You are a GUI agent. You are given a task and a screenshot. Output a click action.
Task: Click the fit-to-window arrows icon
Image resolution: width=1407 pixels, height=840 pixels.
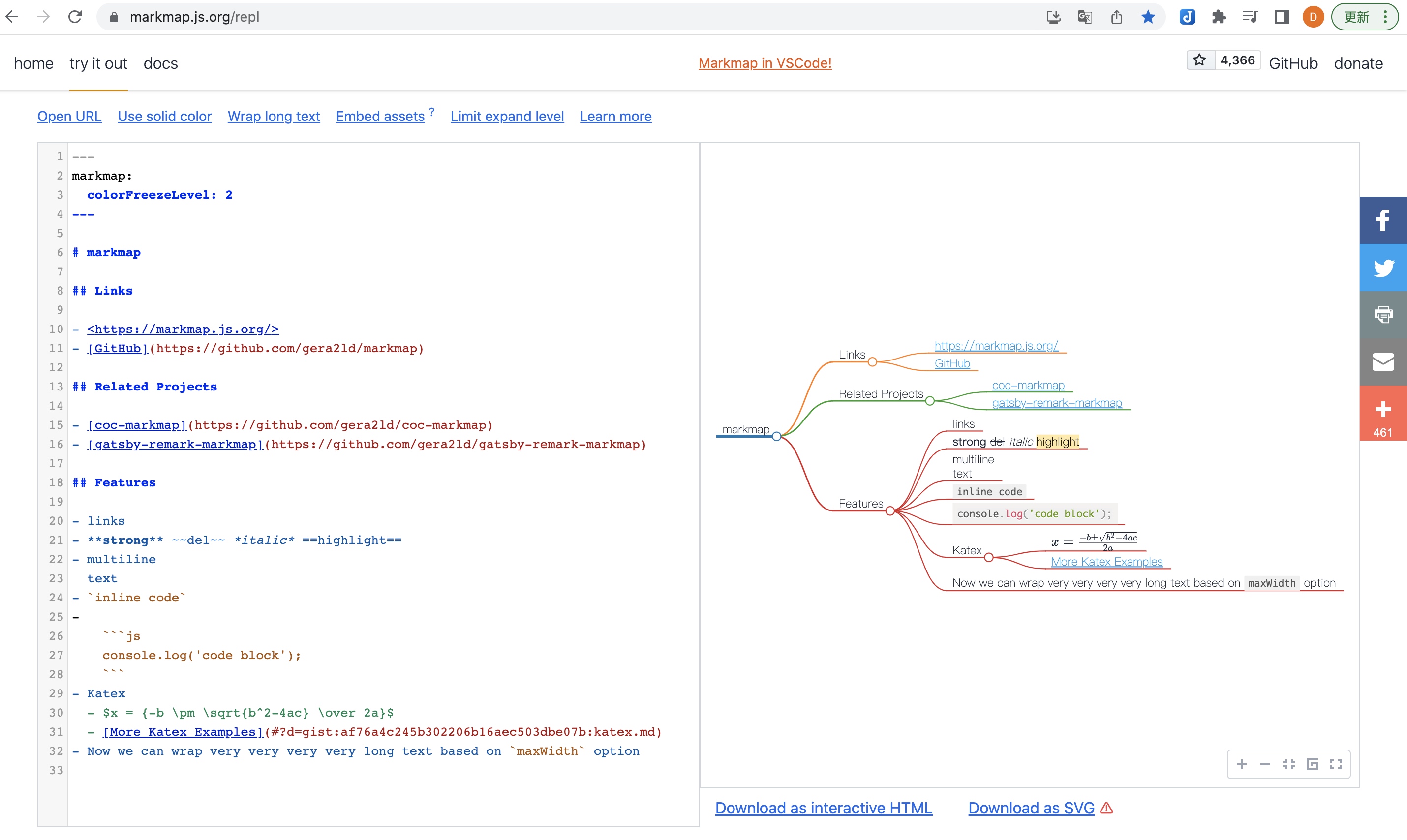pyautogui.click(x=1288, y=765)
